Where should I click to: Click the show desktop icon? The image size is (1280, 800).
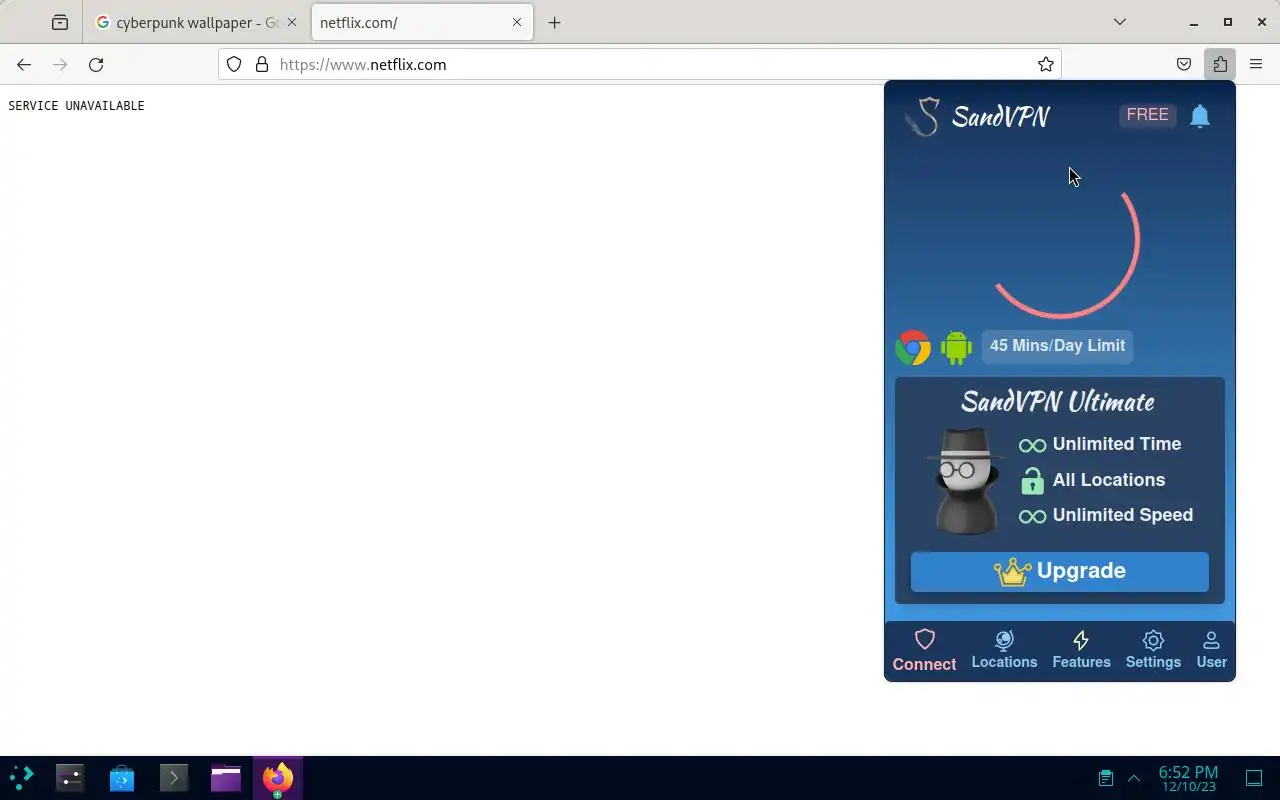coord(1254,778)
